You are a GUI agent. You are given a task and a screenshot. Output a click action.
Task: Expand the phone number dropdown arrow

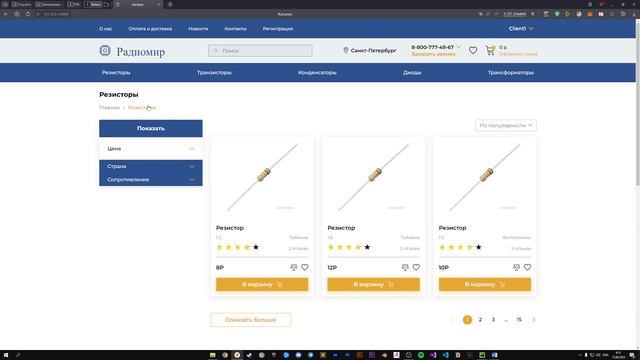(458, 47)
